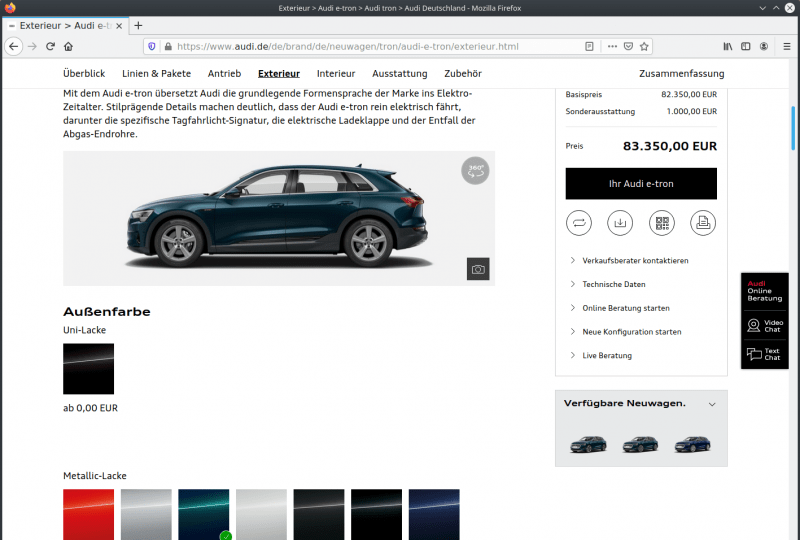Click the camera icon on car image

point(478,269)
